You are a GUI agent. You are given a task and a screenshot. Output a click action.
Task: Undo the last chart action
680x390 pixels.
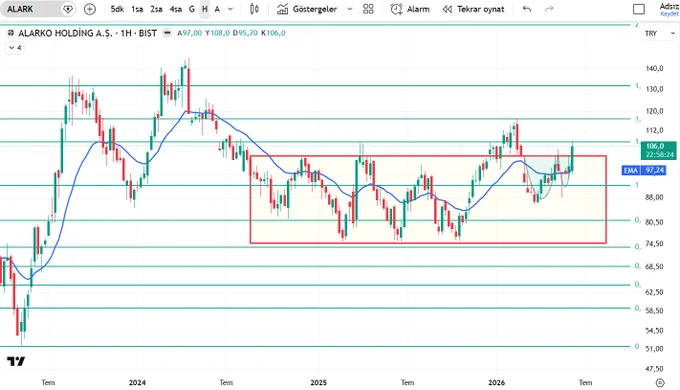527,9
